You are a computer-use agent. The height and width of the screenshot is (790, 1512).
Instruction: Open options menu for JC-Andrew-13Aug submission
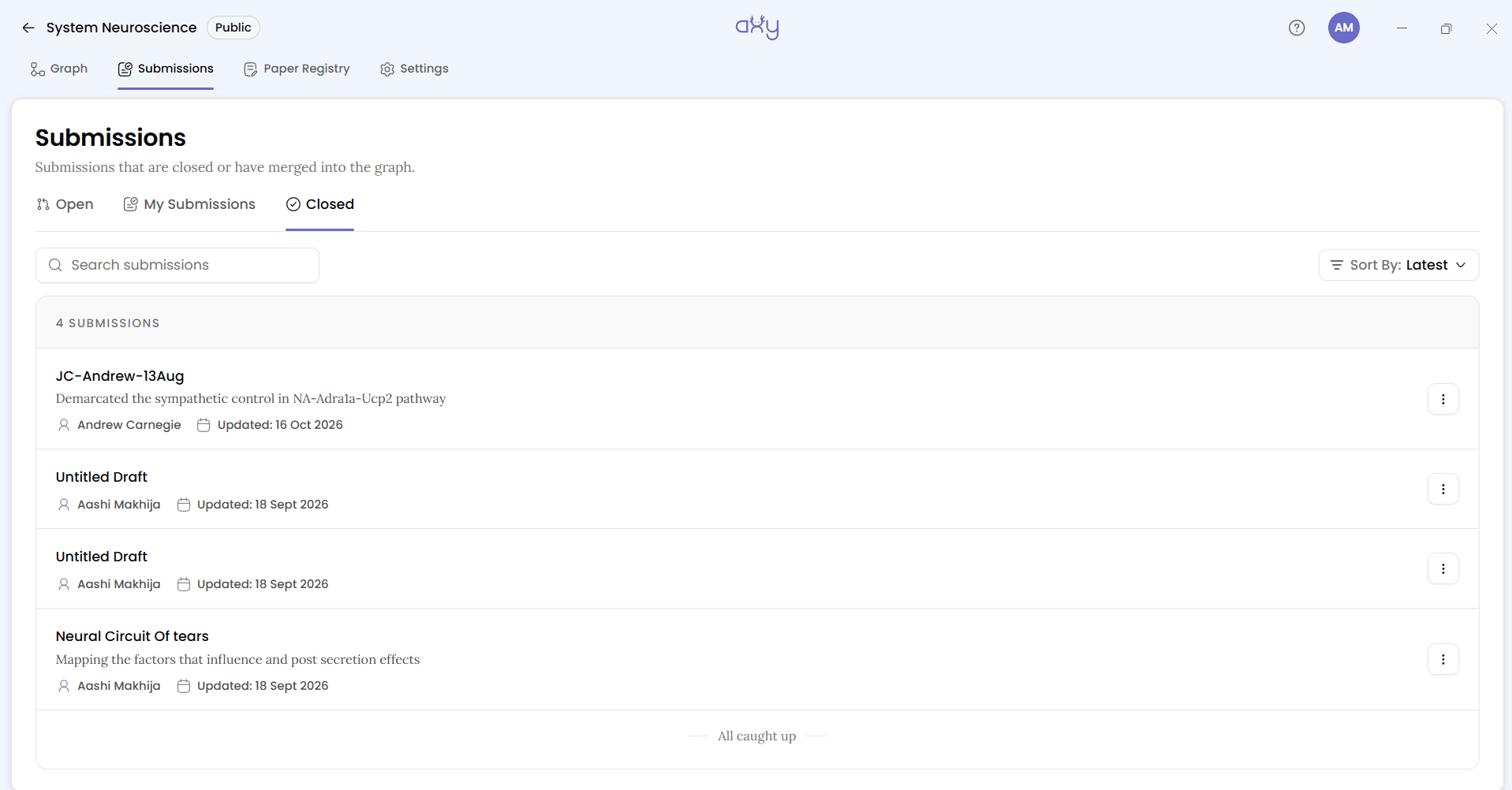tap(1443, 399)
